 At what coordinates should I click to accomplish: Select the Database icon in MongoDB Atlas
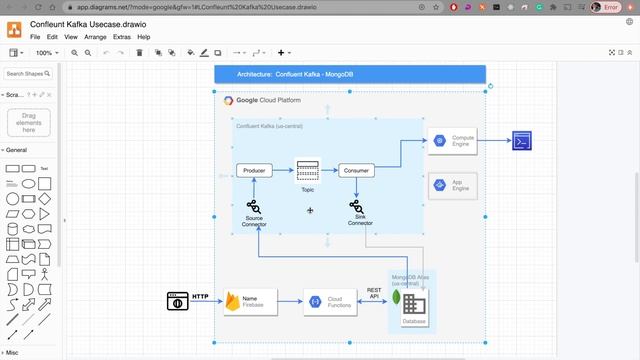click(x=414, y=308)
